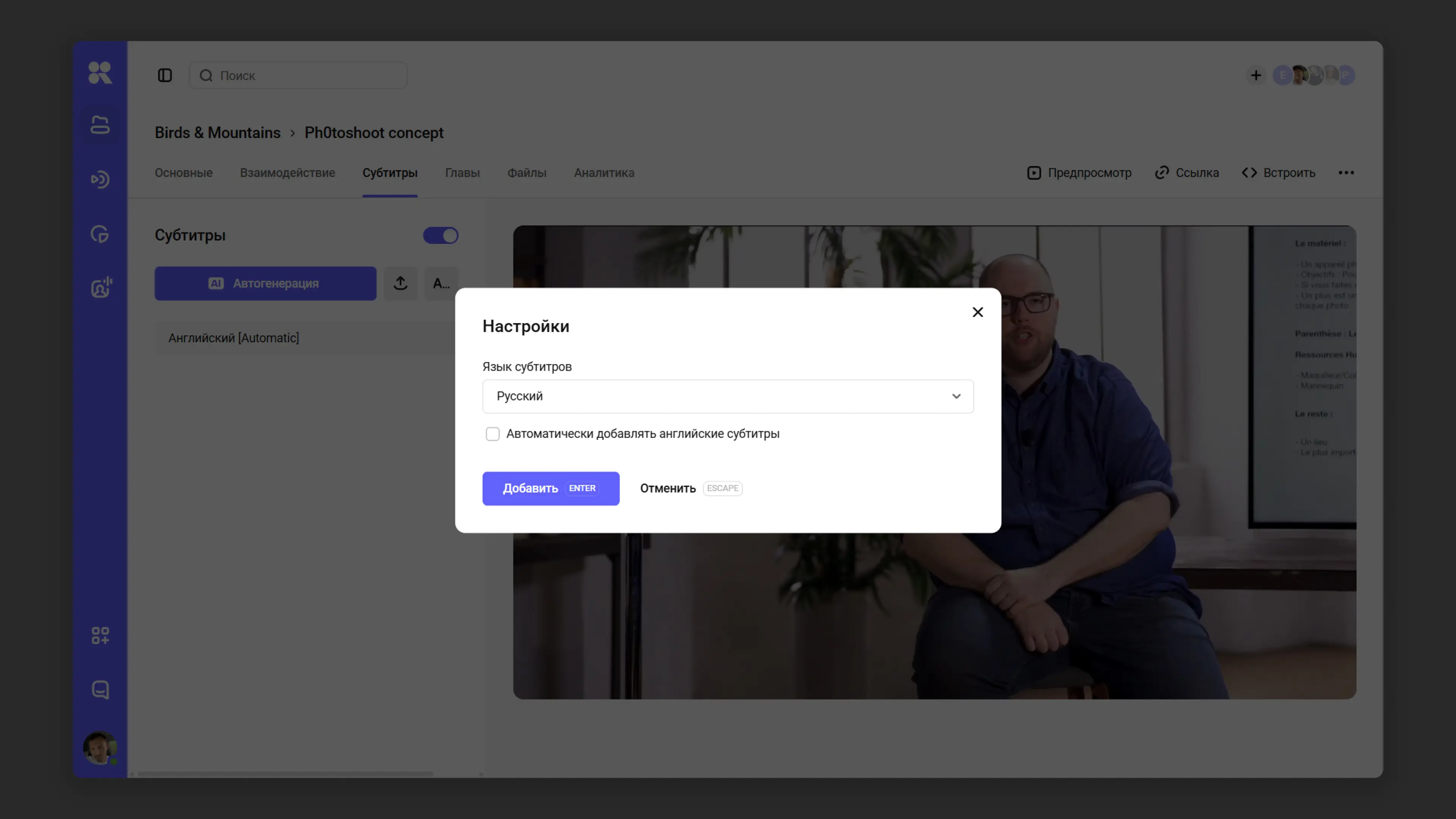Click the Отменить button
1456x819 pixels.
(x=667, y=488)
